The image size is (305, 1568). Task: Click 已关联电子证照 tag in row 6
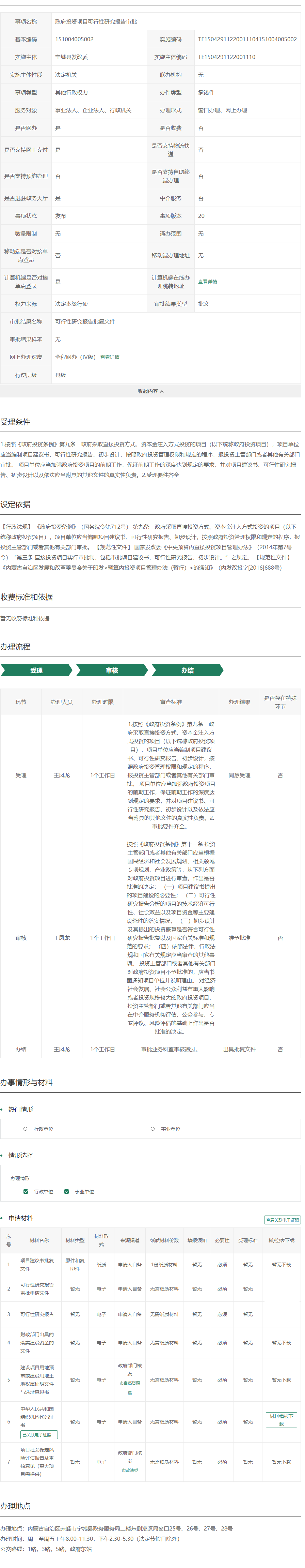click(x=39, y=1435)
